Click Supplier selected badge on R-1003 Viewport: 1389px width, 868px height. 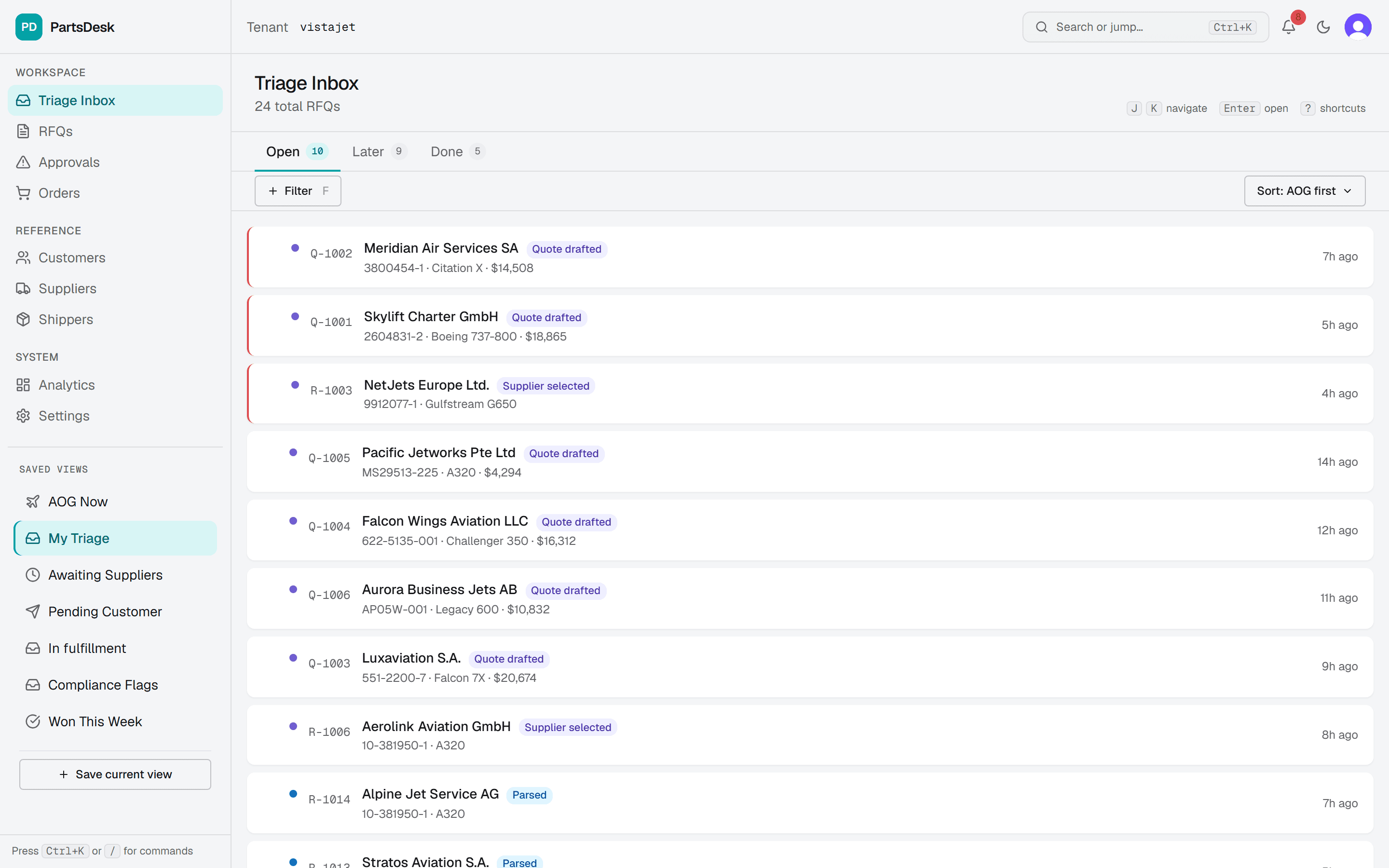pyautogui.click(x=546, y=386)
